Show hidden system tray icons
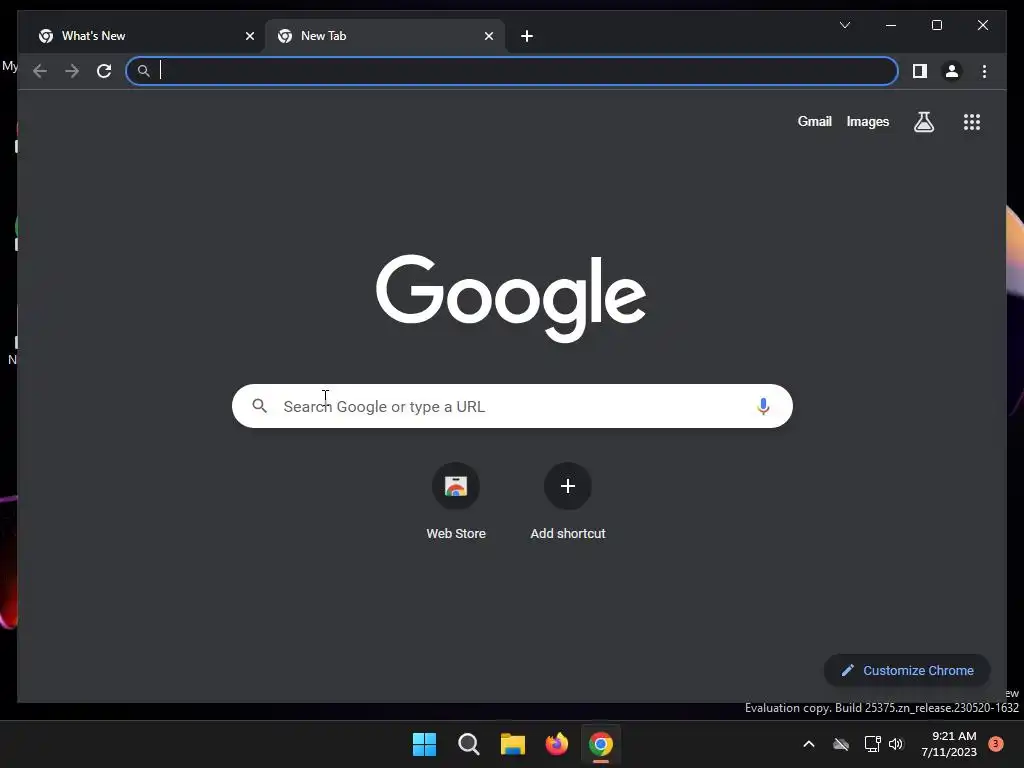This screenshot has width=1024, height=768. (x=808, y=744)
